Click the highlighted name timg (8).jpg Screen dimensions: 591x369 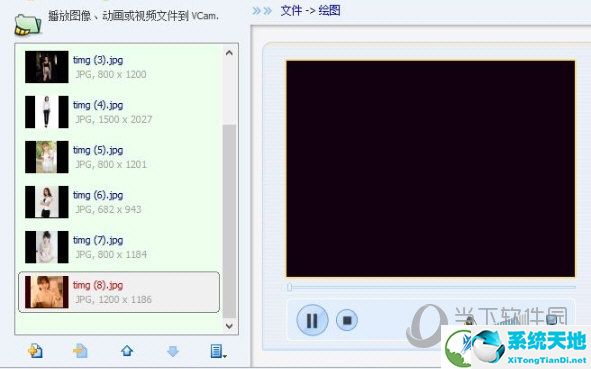click(x=98, y=285)
